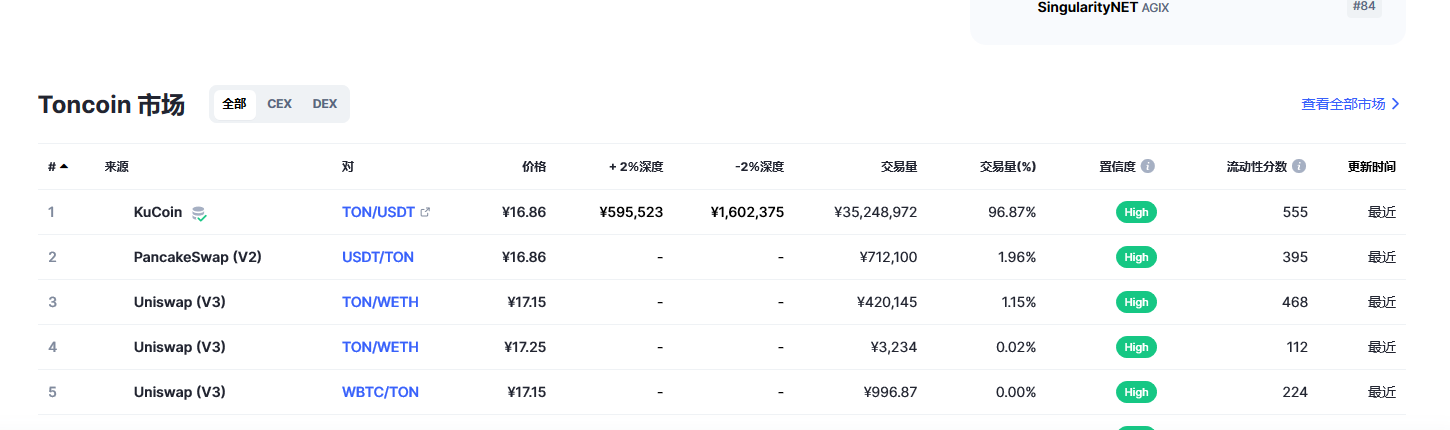The width and height of the screenshot is (1450, 430).
Task: Click Uniswap (V3) in row 4
Action: 179,347
